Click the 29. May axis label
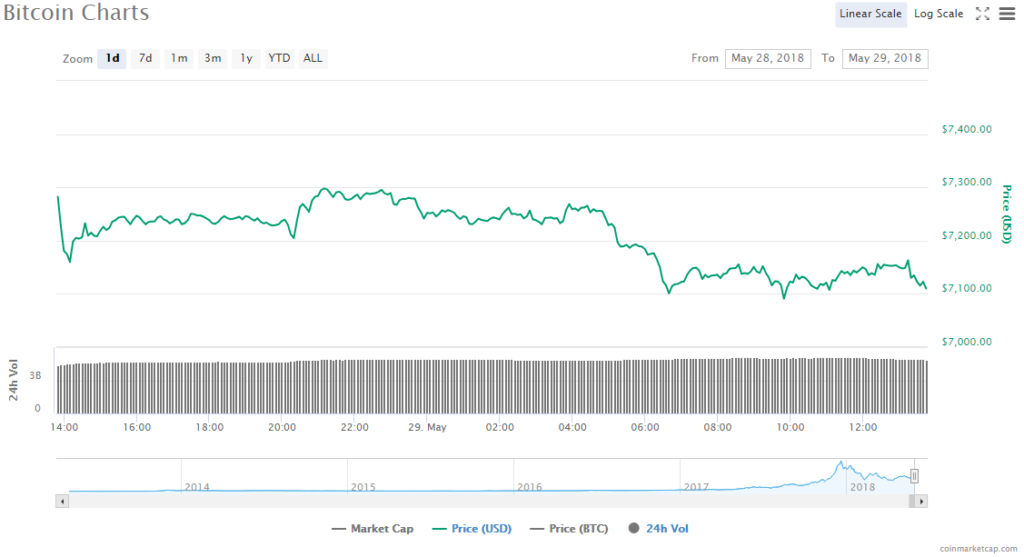Viewport: 1024px width, 557px height. (x=427, y=427)
